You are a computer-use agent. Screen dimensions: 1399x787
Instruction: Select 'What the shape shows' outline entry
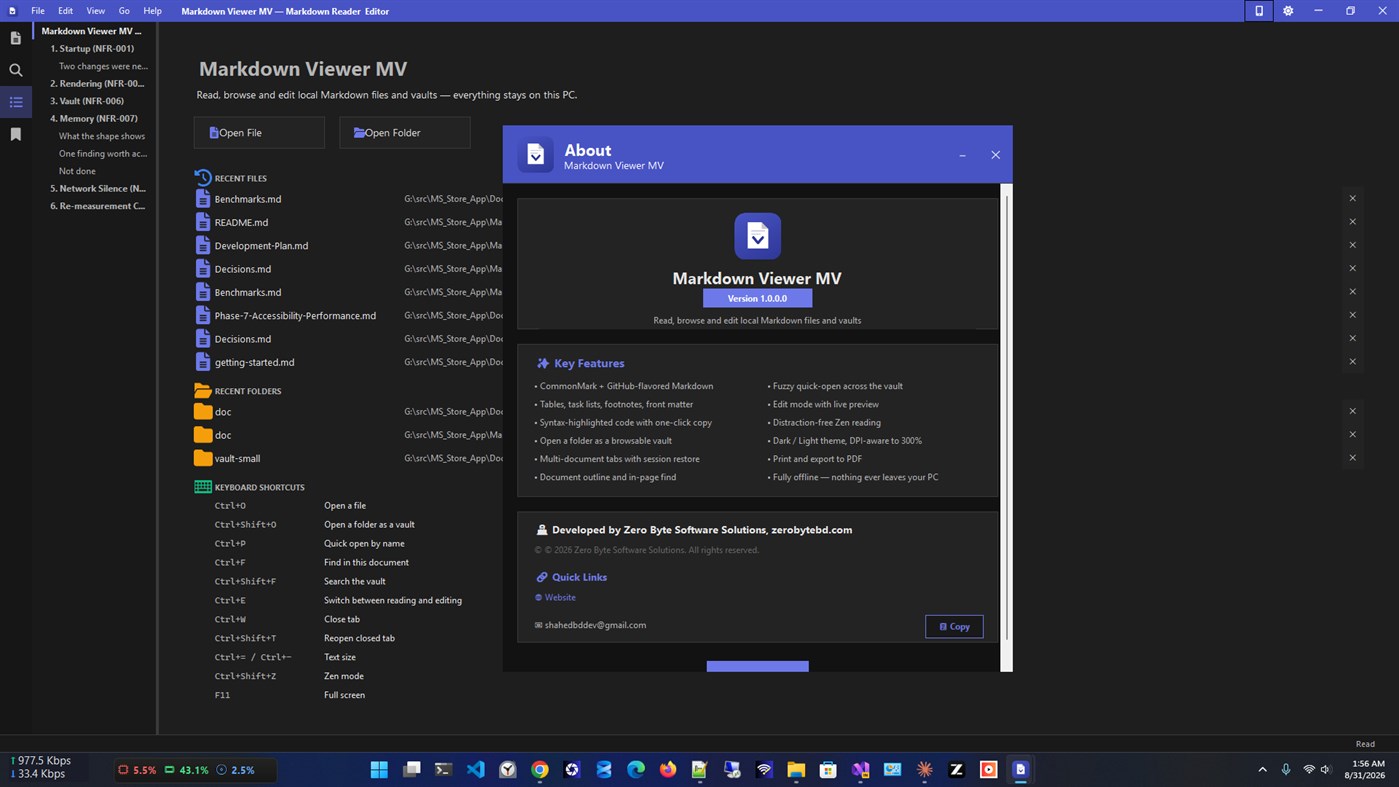coord(102,136)
